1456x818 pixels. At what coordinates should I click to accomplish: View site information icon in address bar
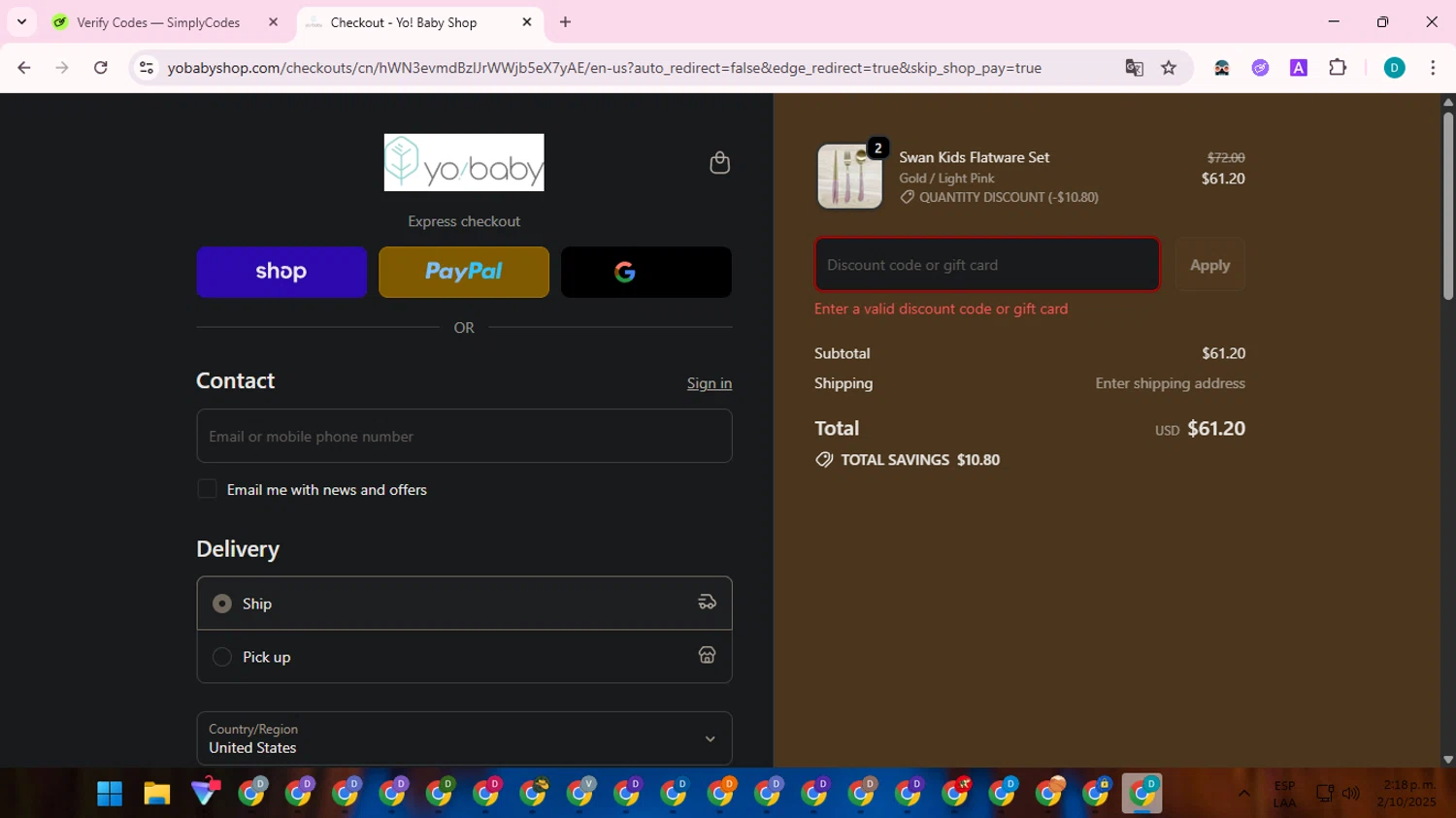click(x=146, y=68)
